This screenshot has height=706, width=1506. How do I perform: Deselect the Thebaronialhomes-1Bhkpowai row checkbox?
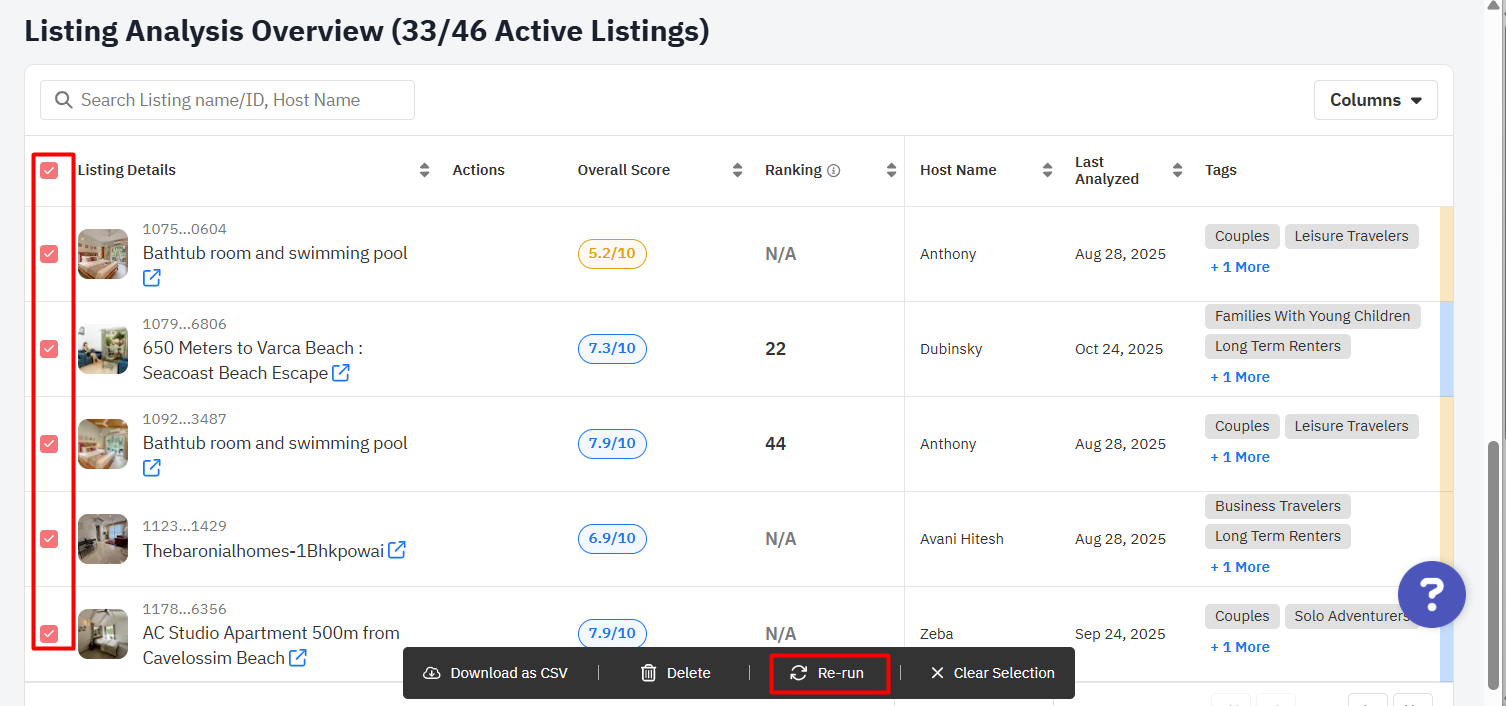49,539
